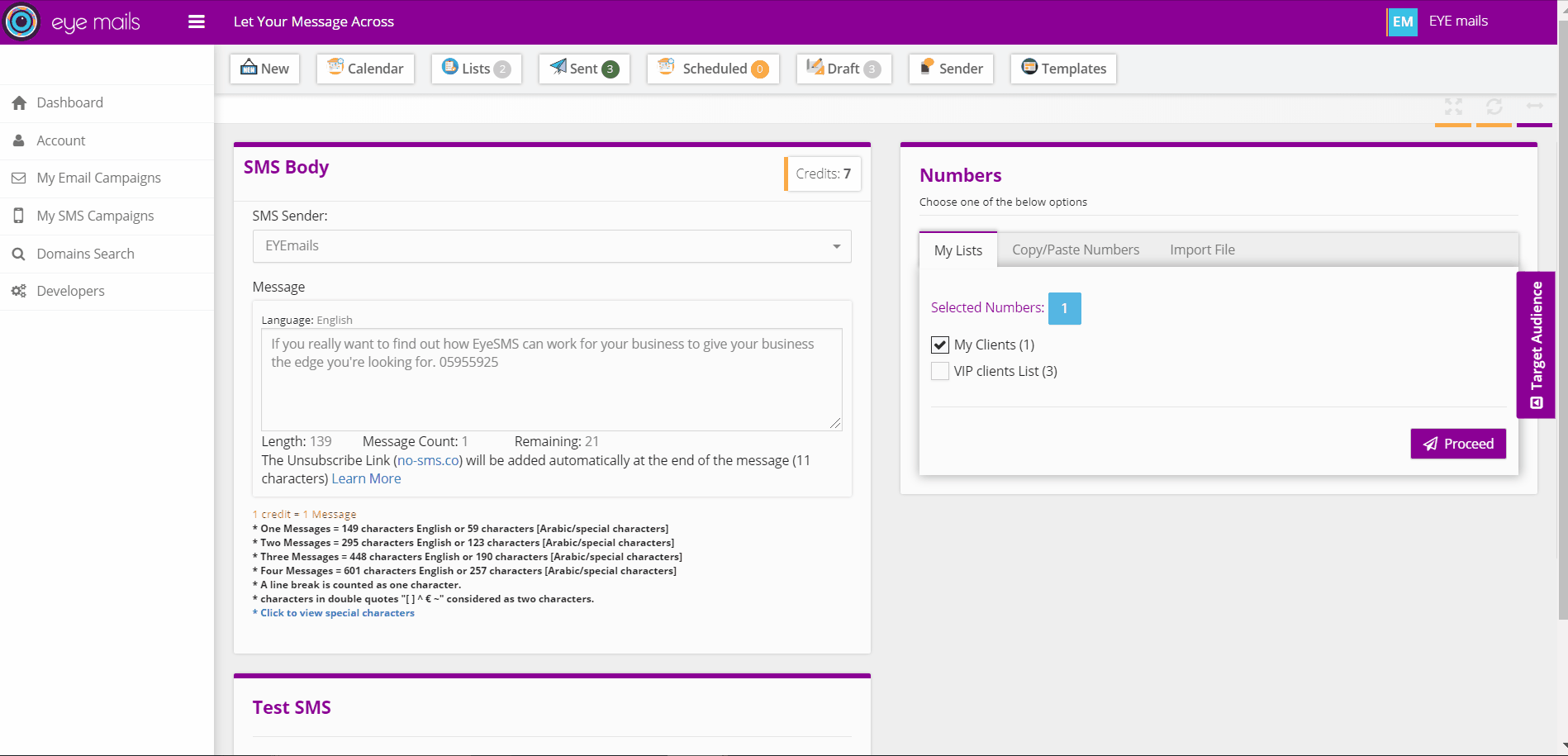The image size is (1568, 756).
Task: Click the refresh panel icon
Action: (1494, 107)
